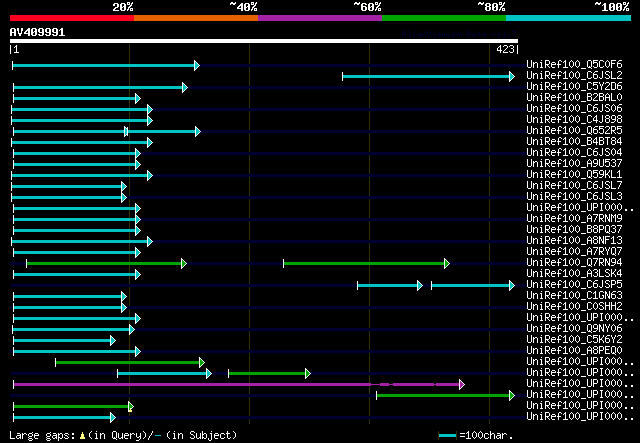
Task: Click the AV409991 query name label
Action: (37, 32)
